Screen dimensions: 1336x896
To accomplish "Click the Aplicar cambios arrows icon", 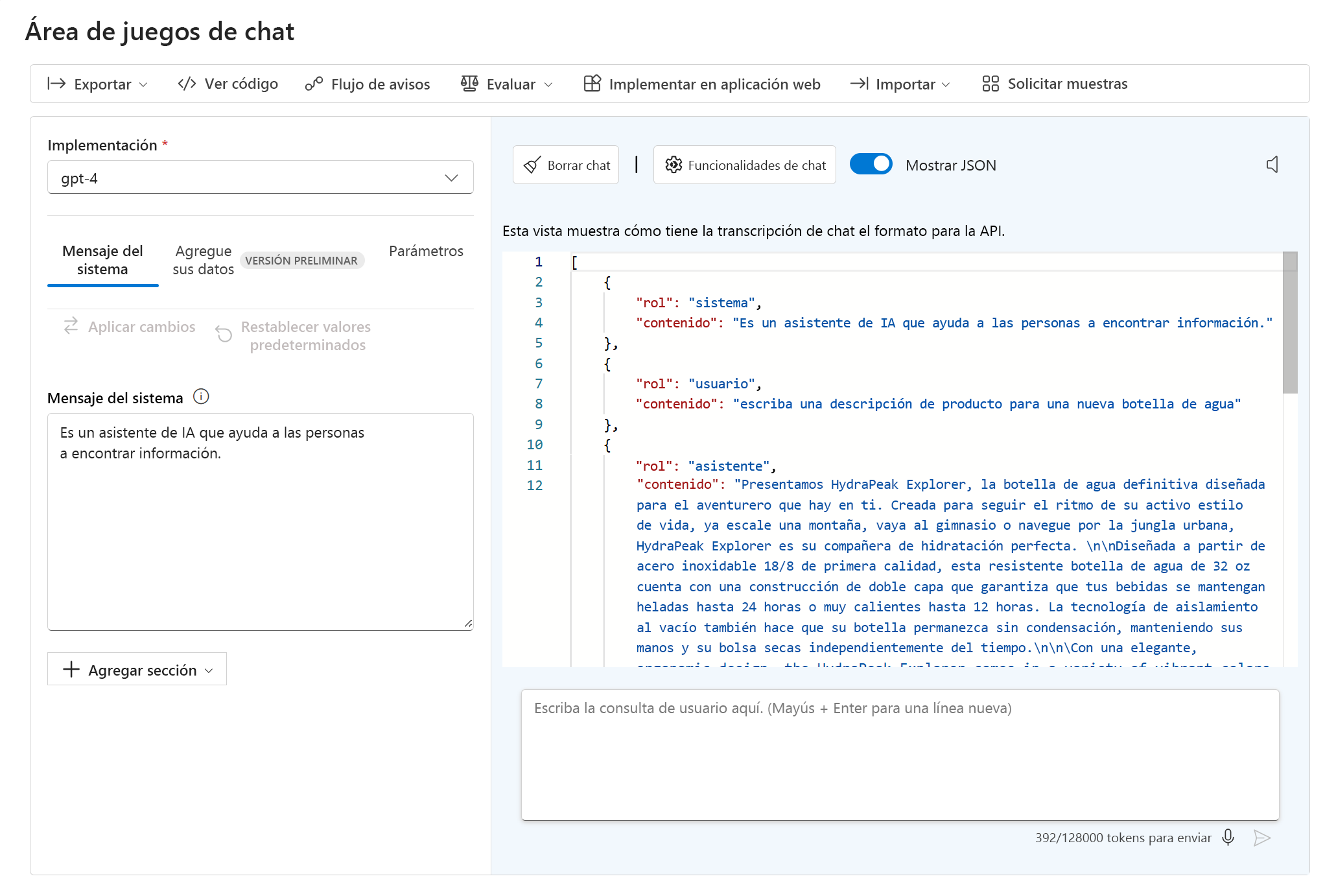I will click(71, 325).
